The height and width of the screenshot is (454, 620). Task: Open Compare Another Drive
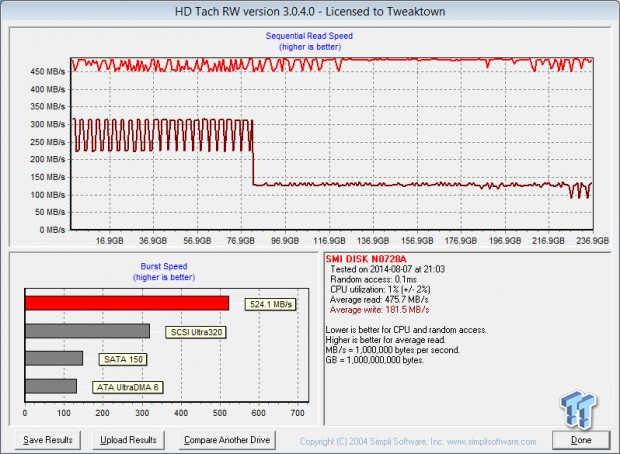(227, 440)
